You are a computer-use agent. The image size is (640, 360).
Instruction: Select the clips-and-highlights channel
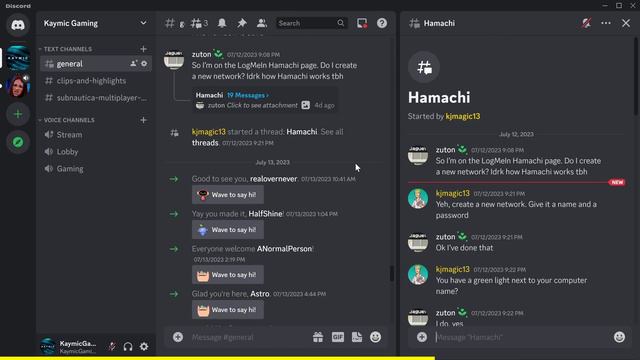coord(96,81)
